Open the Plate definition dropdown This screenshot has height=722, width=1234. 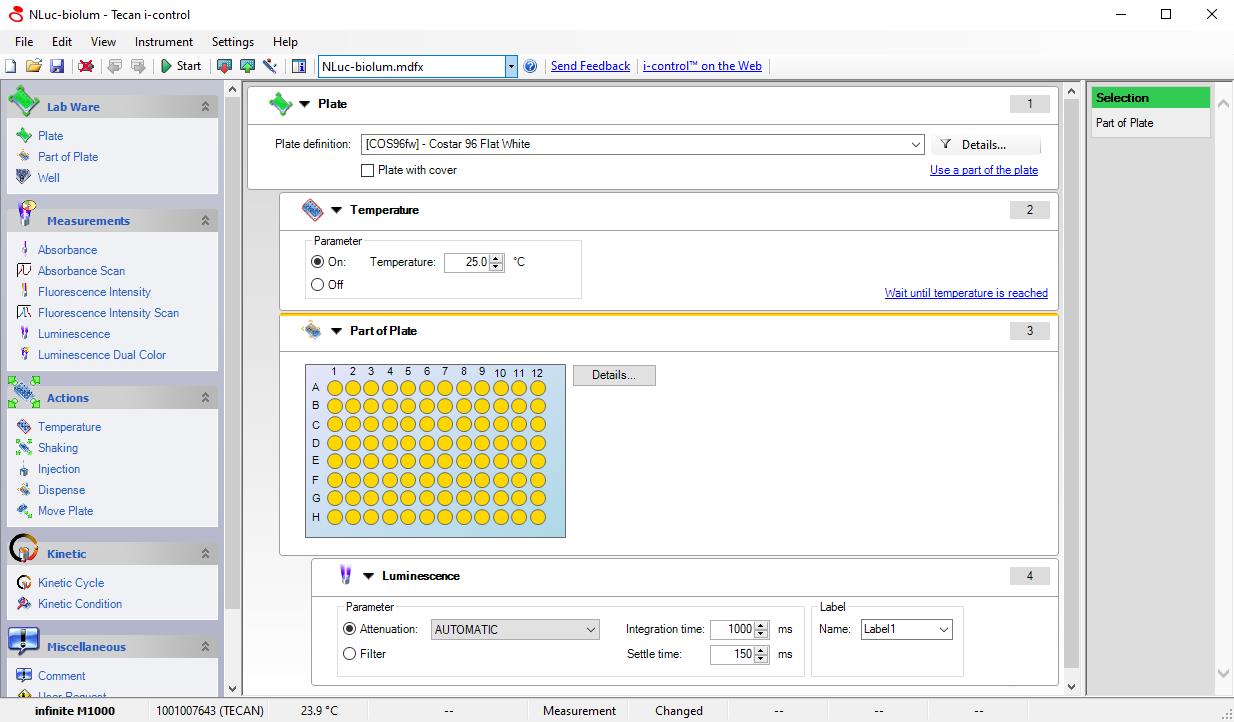point(916,145)
